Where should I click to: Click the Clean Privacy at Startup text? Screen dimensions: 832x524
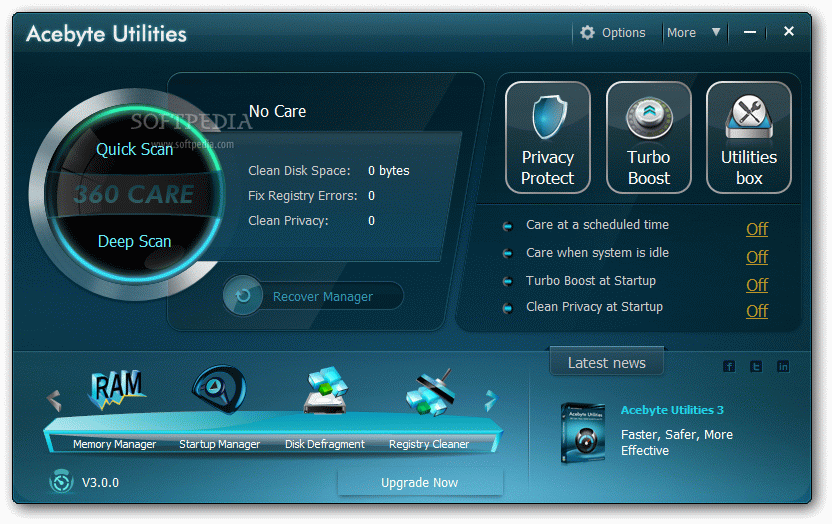594,307
